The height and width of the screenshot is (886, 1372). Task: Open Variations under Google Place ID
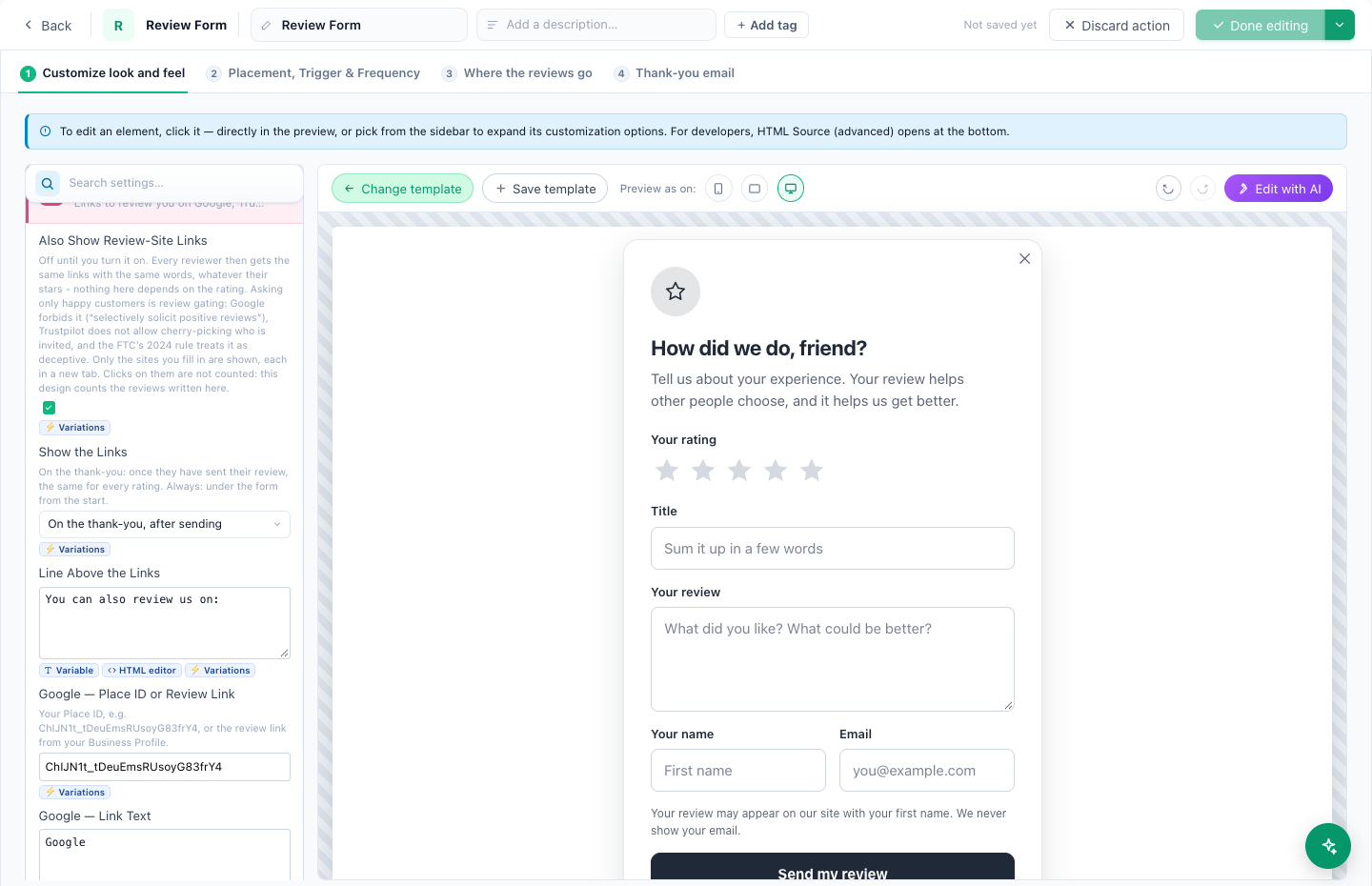[x=74, y=793]
